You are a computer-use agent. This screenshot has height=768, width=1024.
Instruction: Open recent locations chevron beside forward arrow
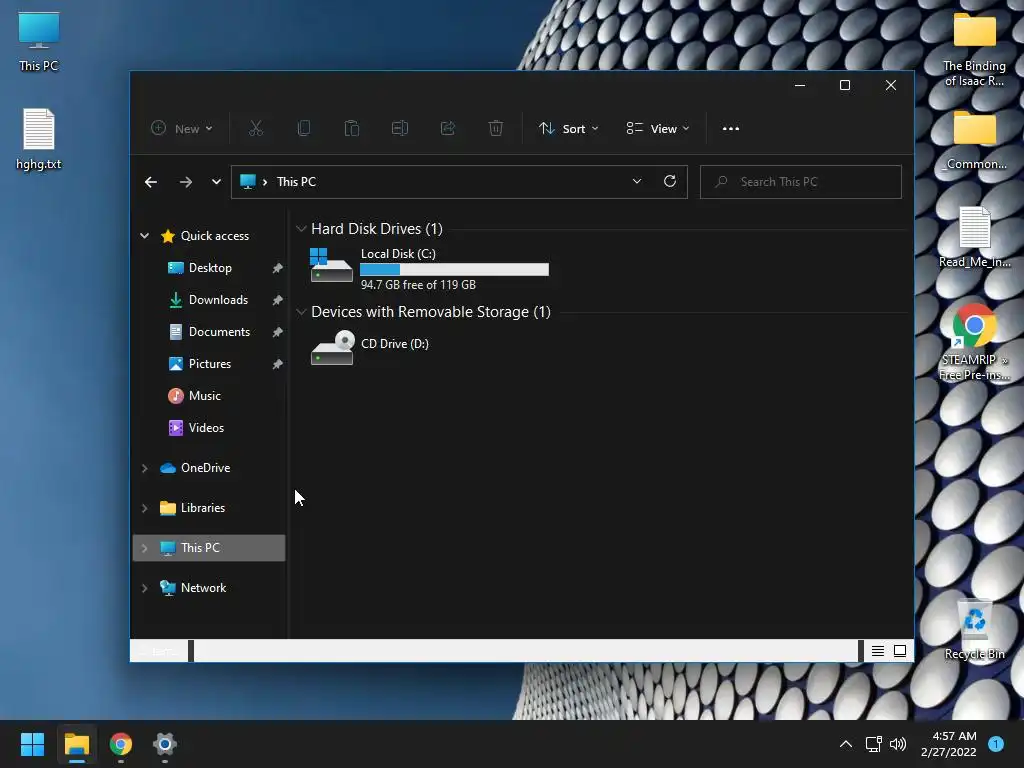click(x=216, y=182)
